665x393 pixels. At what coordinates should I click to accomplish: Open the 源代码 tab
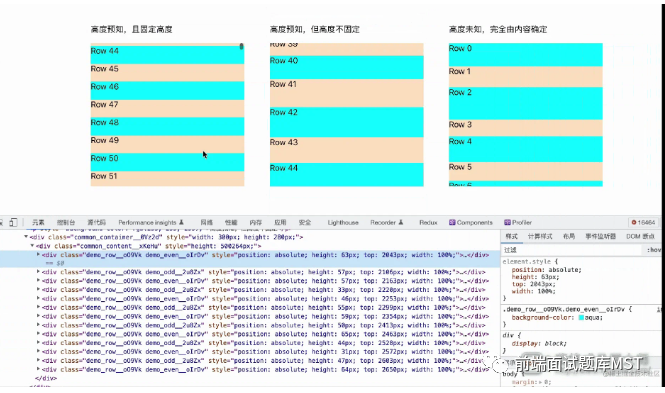(x=96, y=222)
